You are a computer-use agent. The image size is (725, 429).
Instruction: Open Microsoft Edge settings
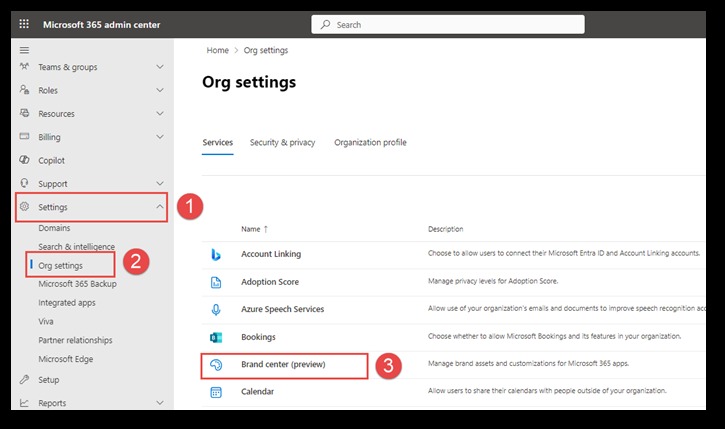click(x=66, y=359)
